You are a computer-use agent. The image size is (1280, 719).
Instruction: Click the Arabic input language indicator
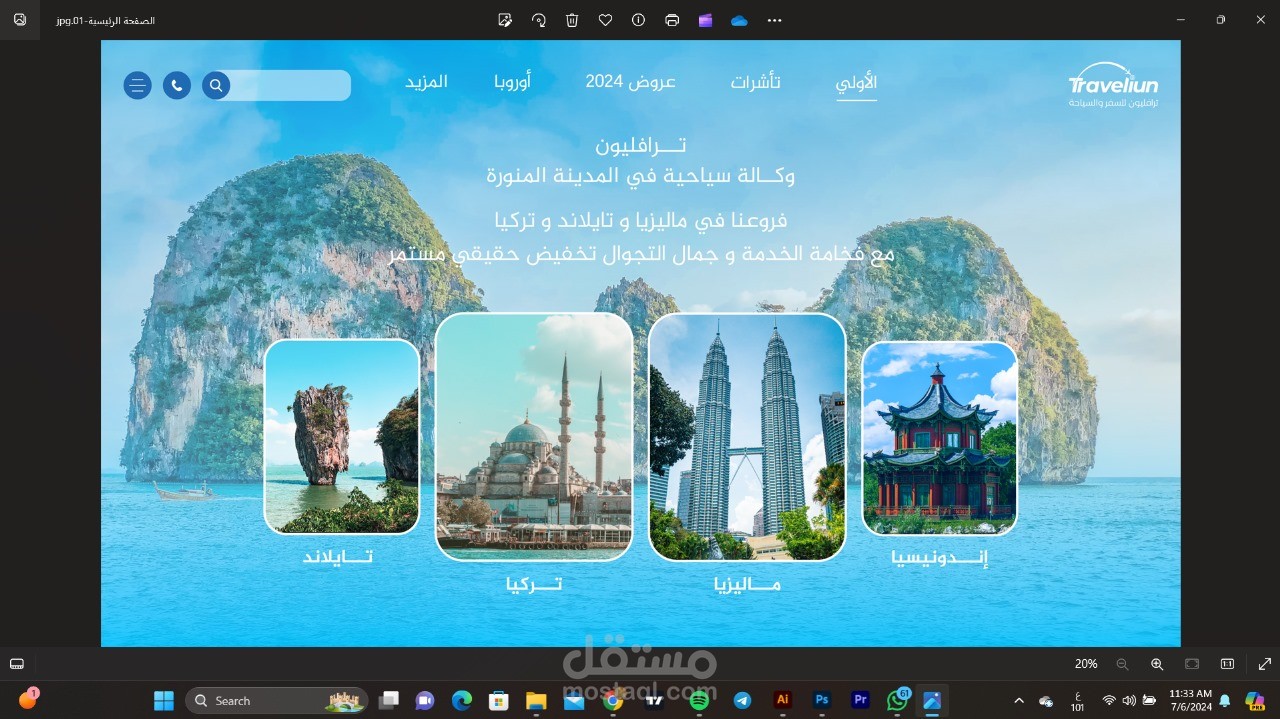click(x=1077, y=701)
